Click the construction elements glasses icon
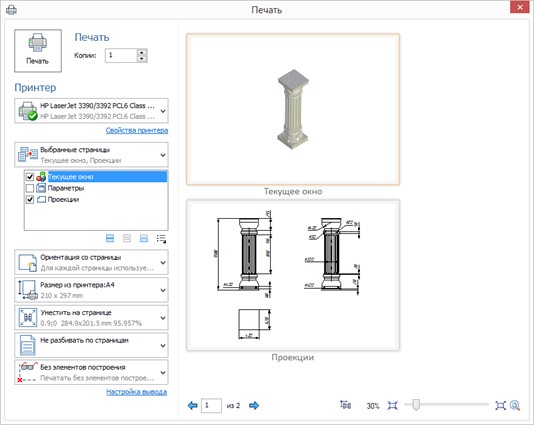The image size is (534, 425). [27, 372]
